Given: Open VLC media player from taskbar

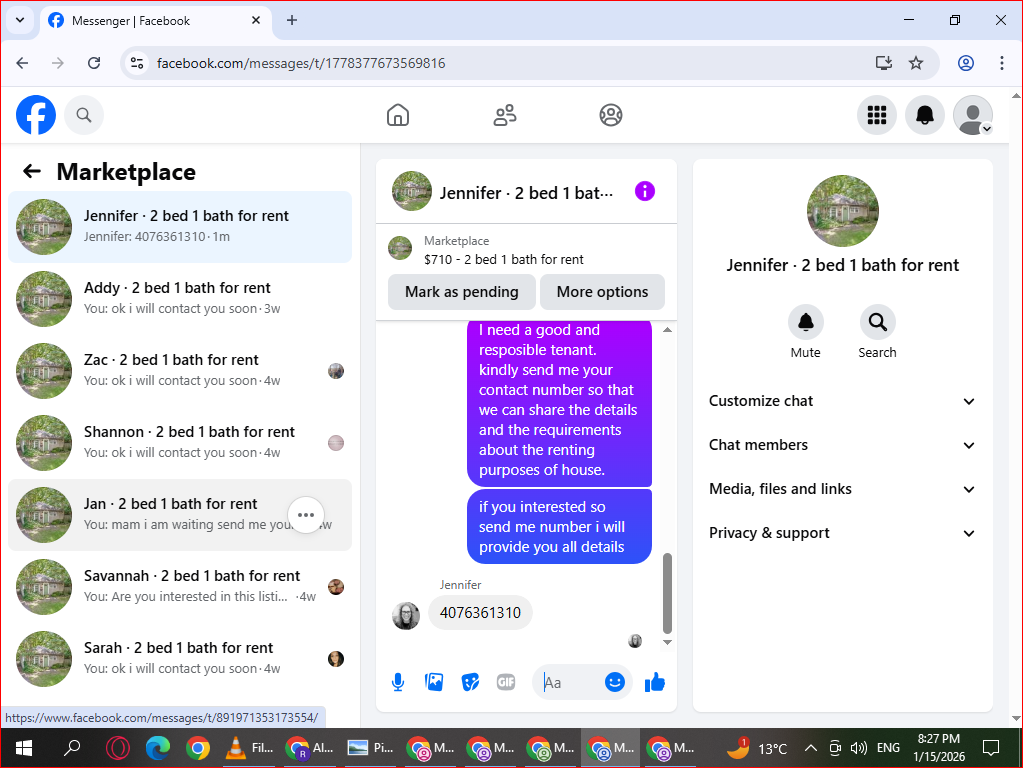Looking at the screenshot, I should (249, 748).
